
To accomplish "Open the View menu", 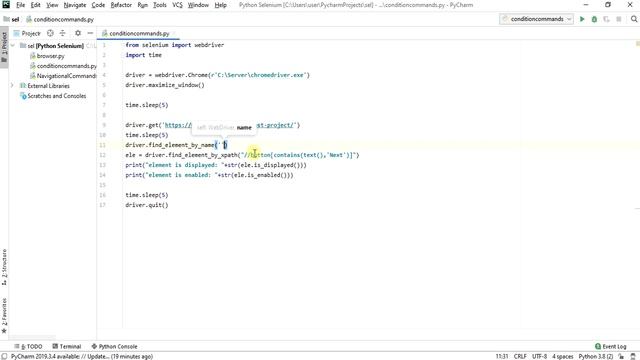I will click(x=52, y=5).
